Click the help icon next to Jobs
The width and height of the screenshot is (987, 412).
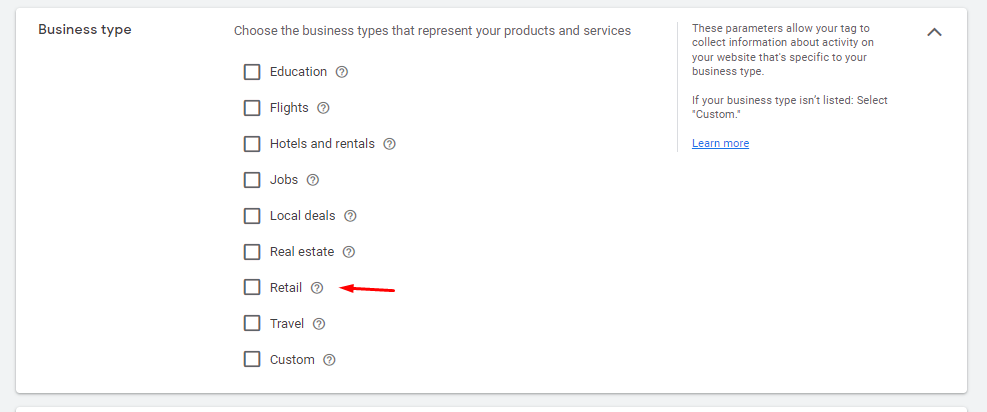tap(313, 180)
